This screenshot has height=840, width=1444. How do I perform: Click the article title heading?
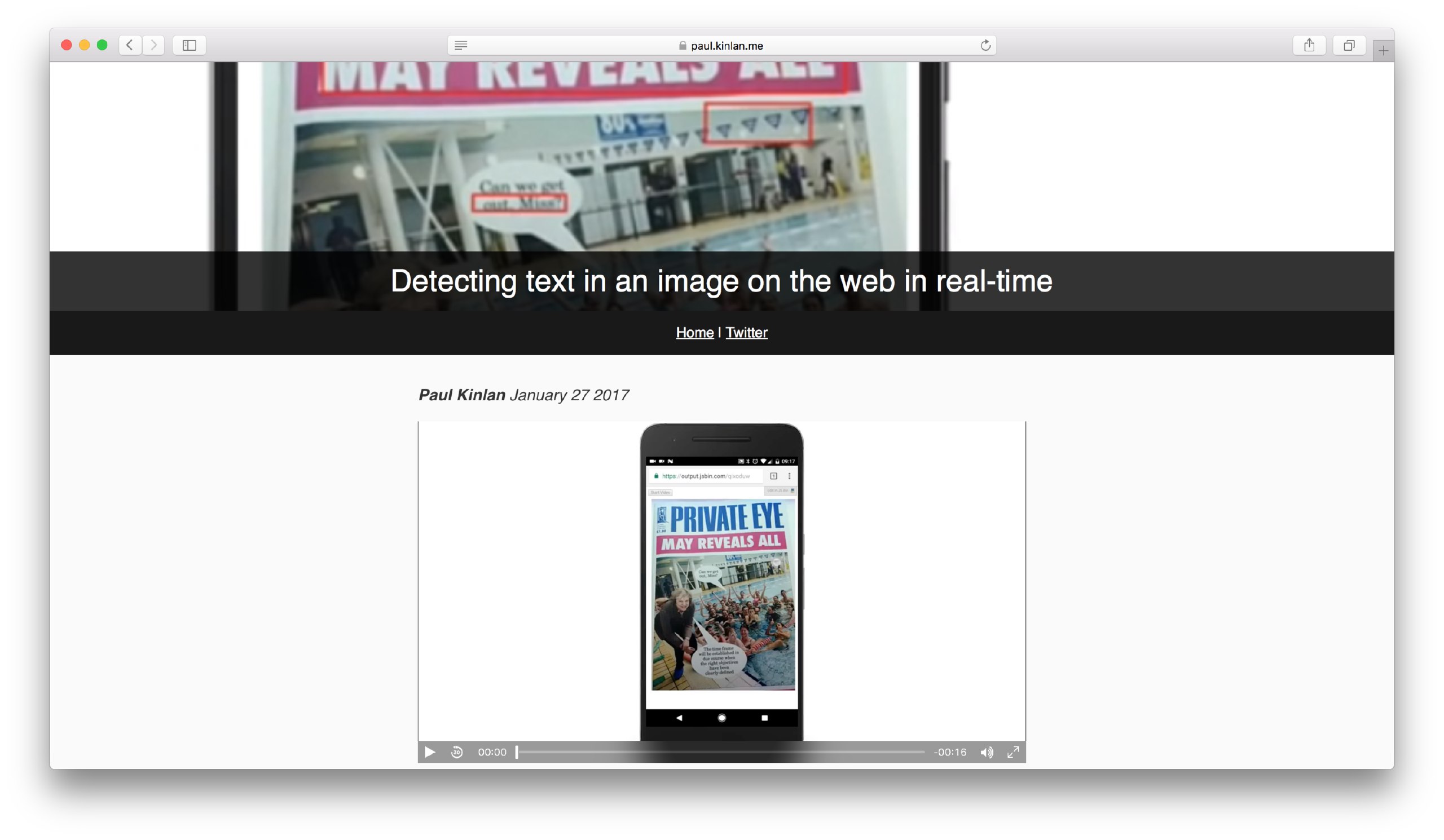pyautogui.click(x=722, y=281)
